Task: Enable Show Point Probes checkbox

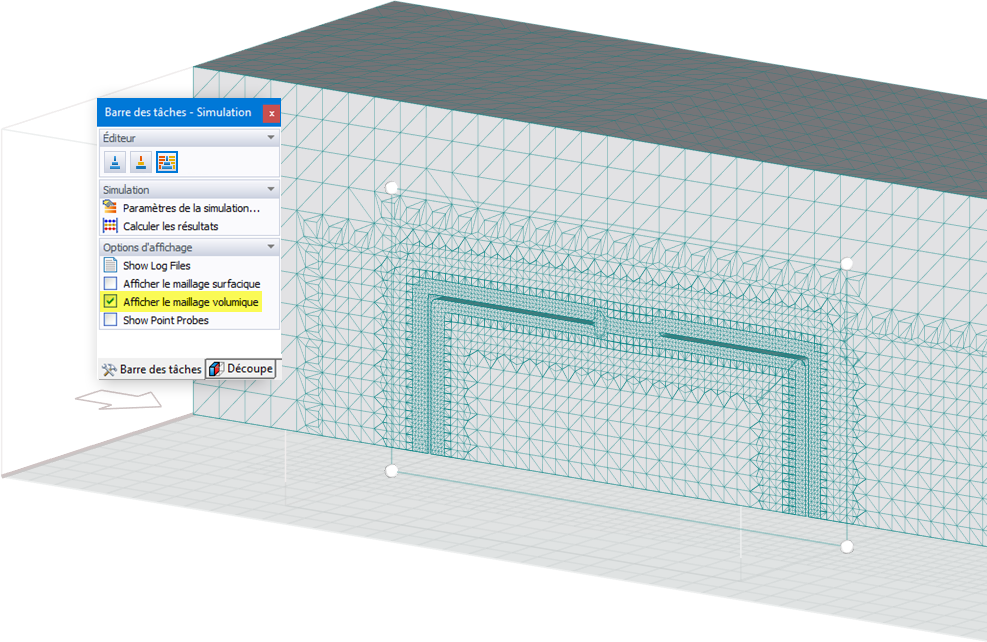Action: coord(110,320)
